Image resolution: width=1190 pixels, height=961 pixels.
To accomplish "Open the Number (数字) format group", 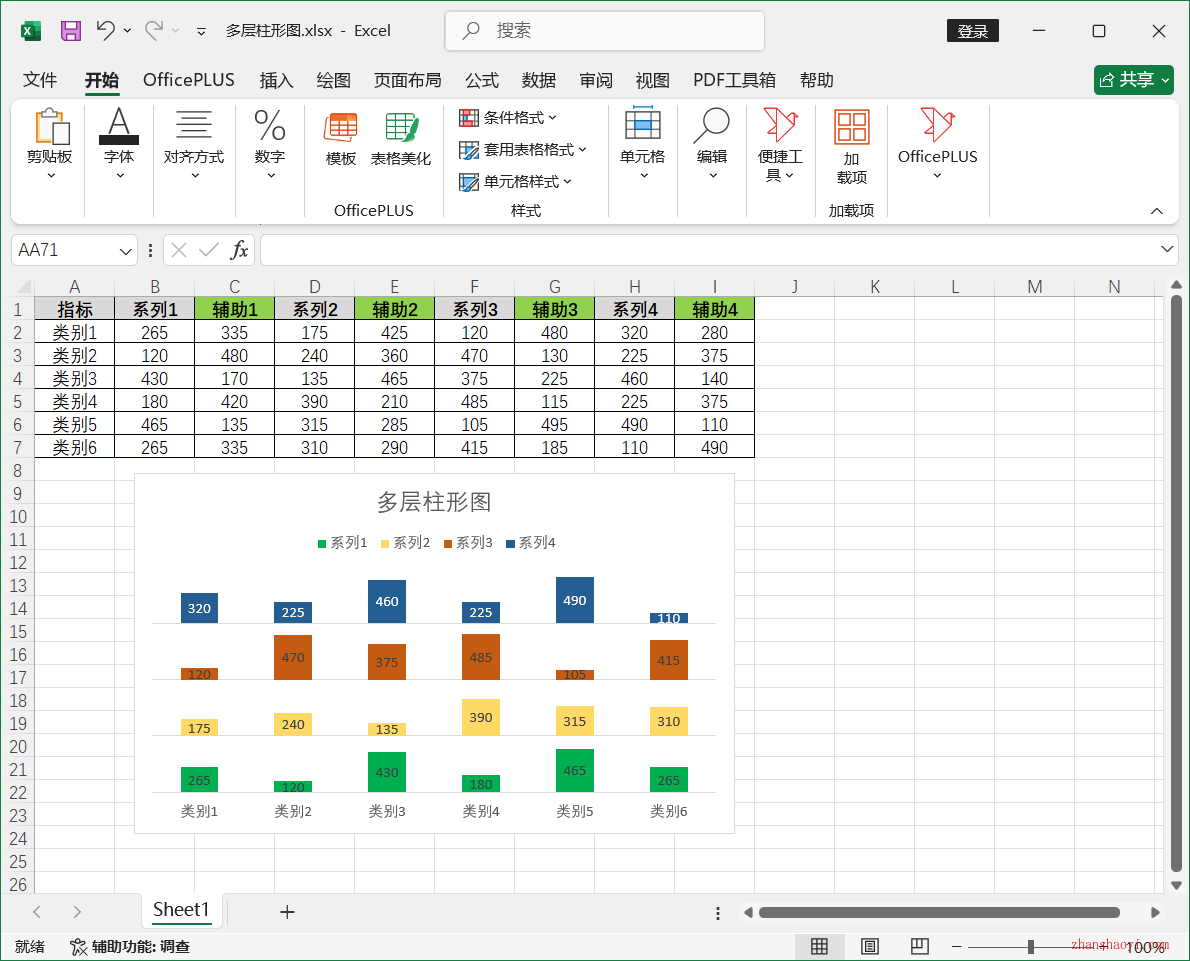I will click(x=269, y=145).
